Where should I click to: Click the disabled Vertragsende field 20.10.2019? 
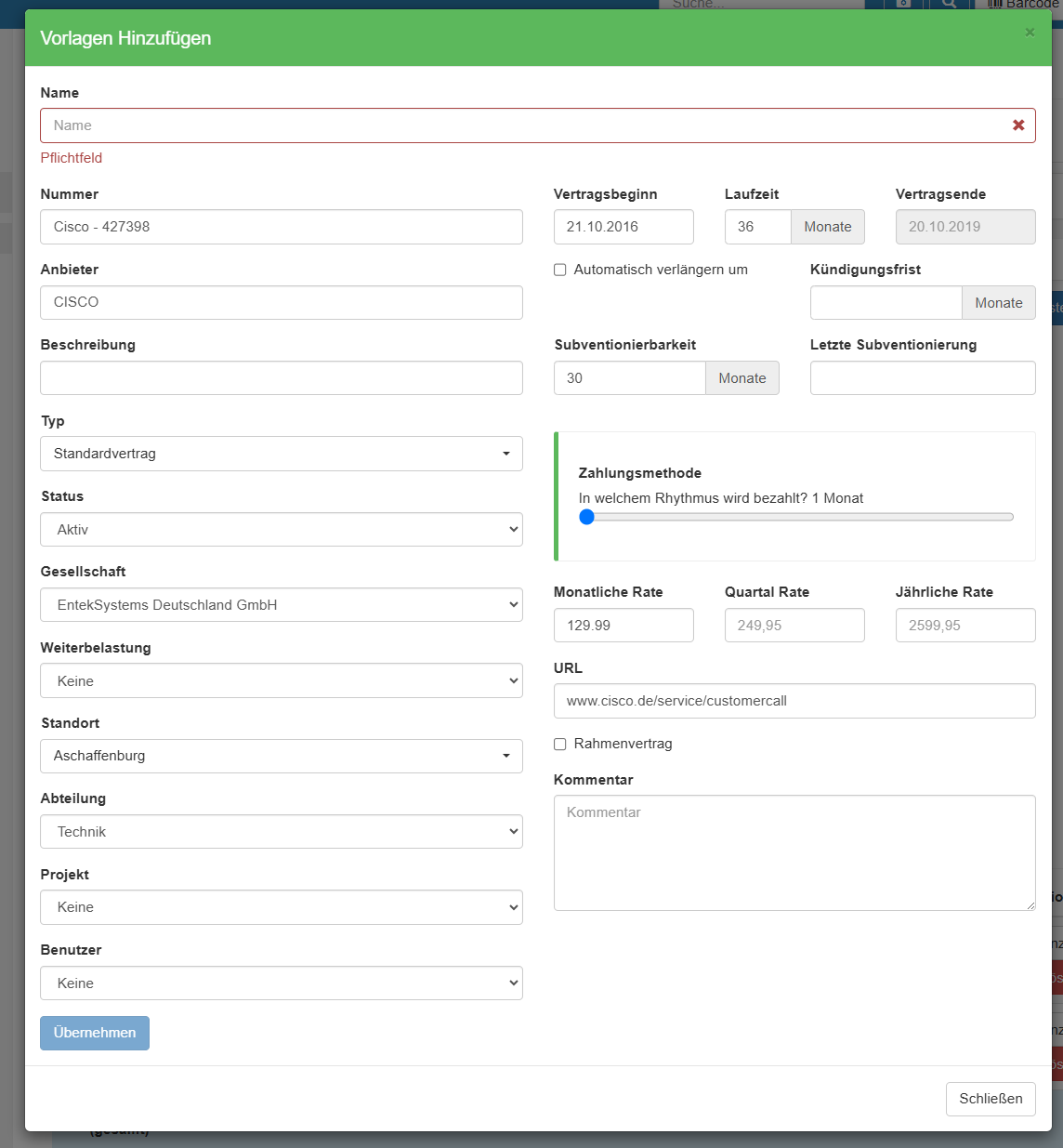click(965, 227)
